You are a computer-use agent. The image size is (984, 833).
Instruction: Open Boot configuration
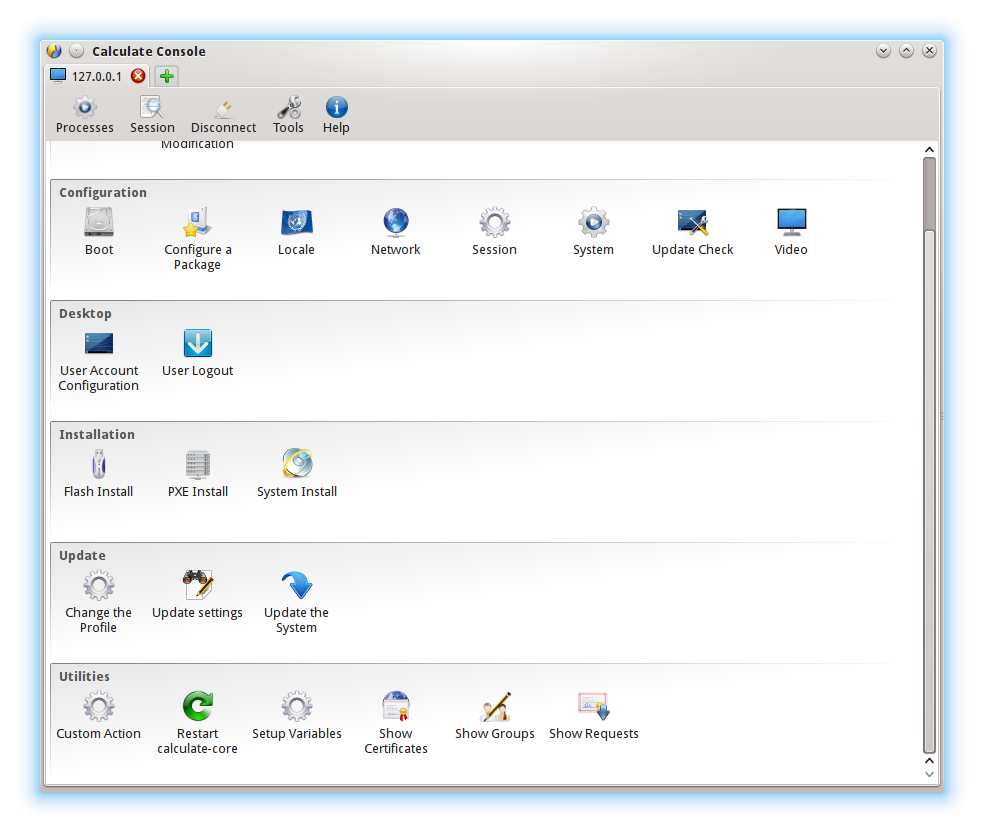pyautogui.click(x=99, y=232)
